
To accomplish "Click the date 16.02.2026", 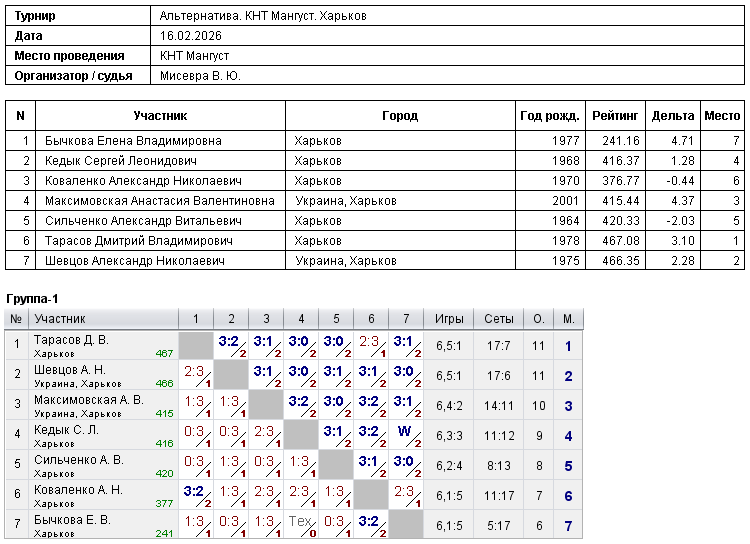I will click(x=190, y=36).
